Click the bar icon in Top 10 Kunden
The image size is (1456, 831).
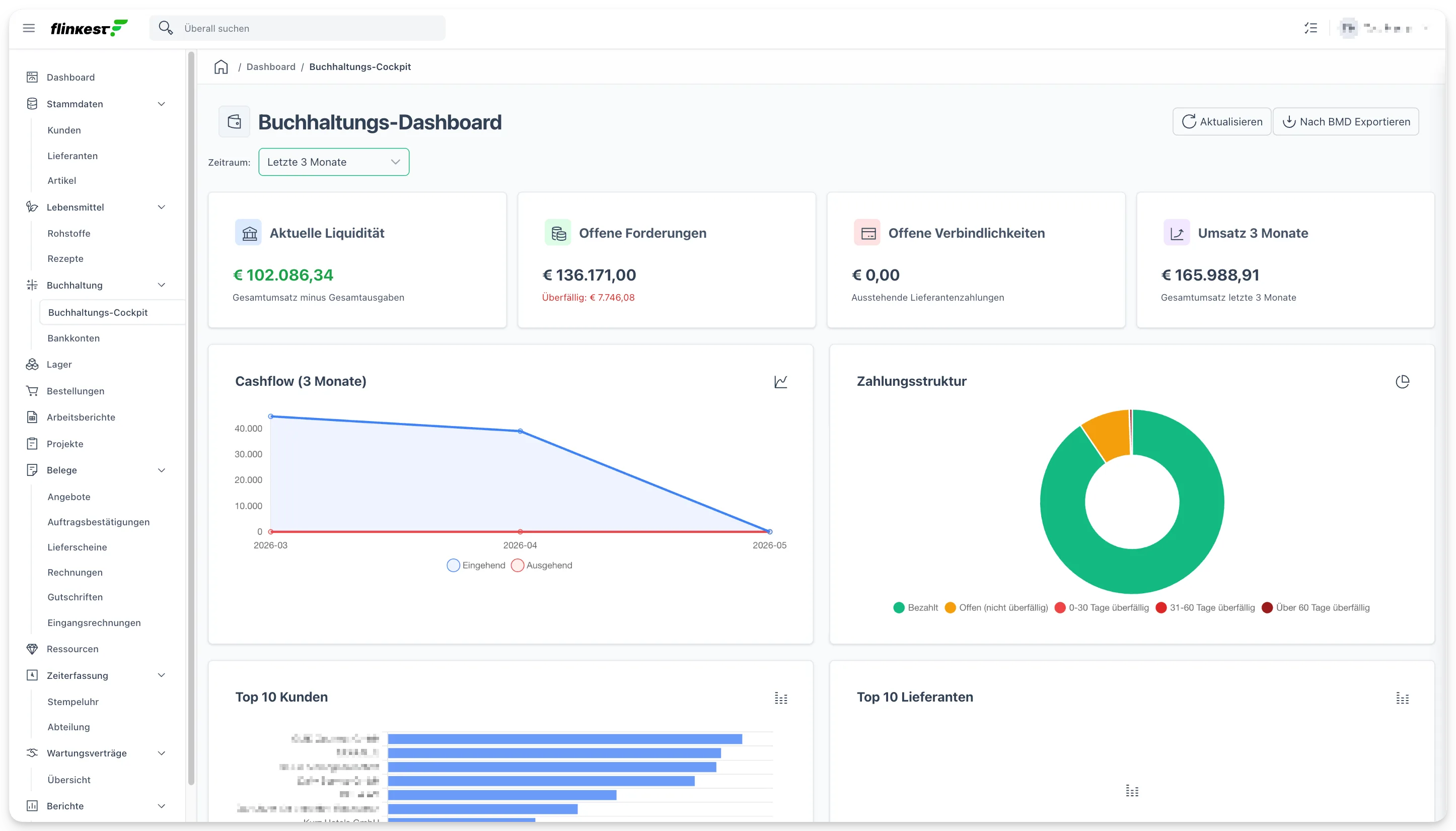click(780, 698)
